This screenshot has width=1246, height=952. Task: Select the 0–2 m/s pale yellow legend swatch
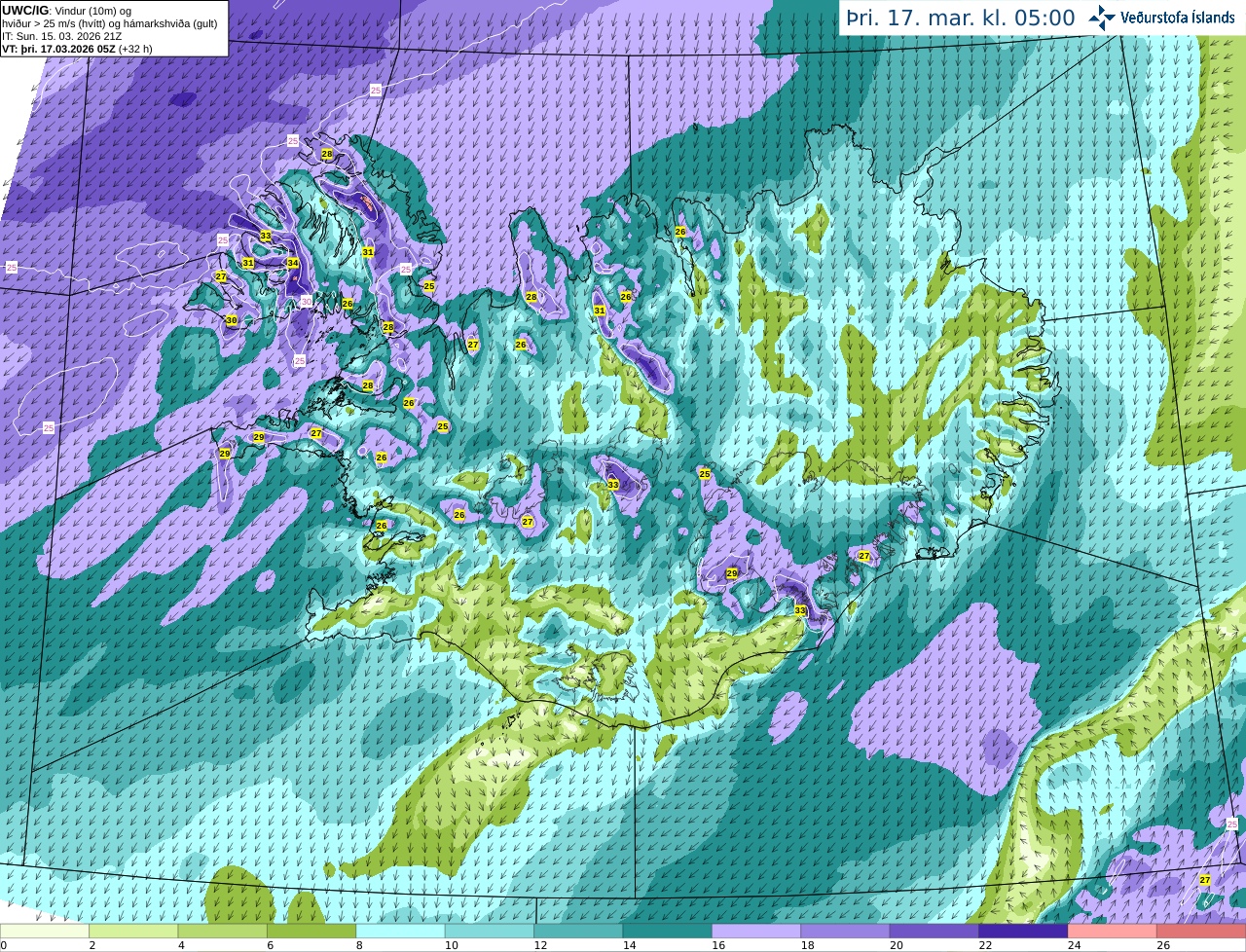click(x=45, y=931)
